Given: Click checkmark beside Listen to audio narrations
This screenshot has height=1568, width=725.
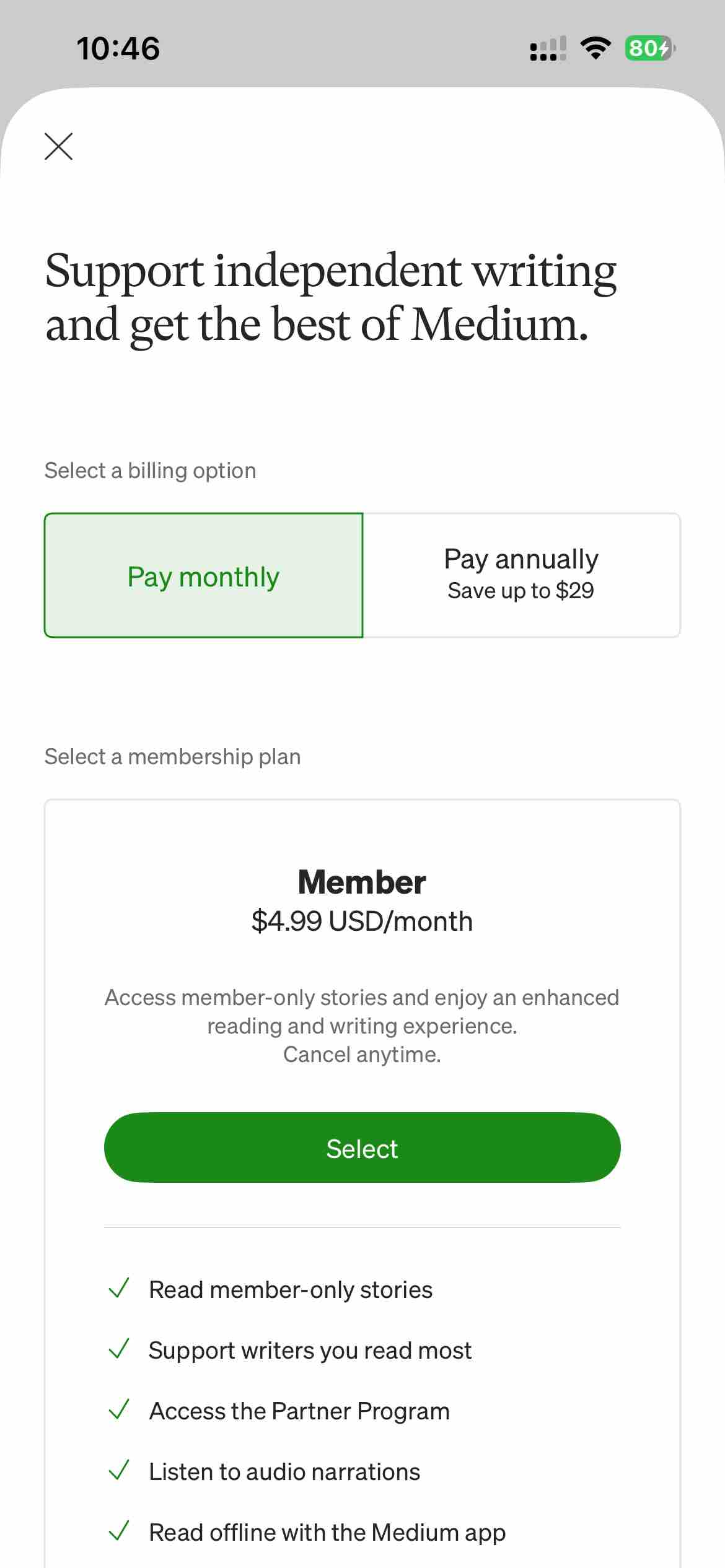Looking at the screenshot, I should pyautogui.click(x=118, y=1470).
